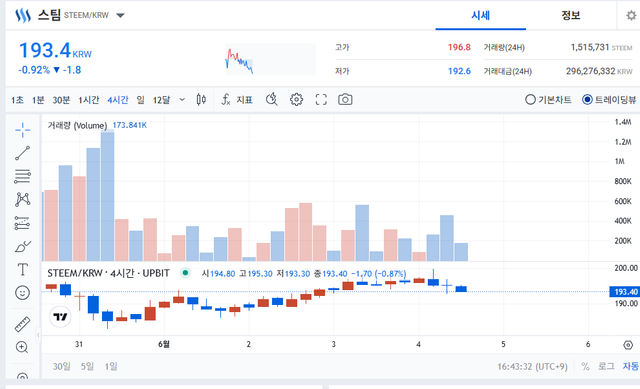
Task: Select the 4시간 interval
Action: click(118, 100)
